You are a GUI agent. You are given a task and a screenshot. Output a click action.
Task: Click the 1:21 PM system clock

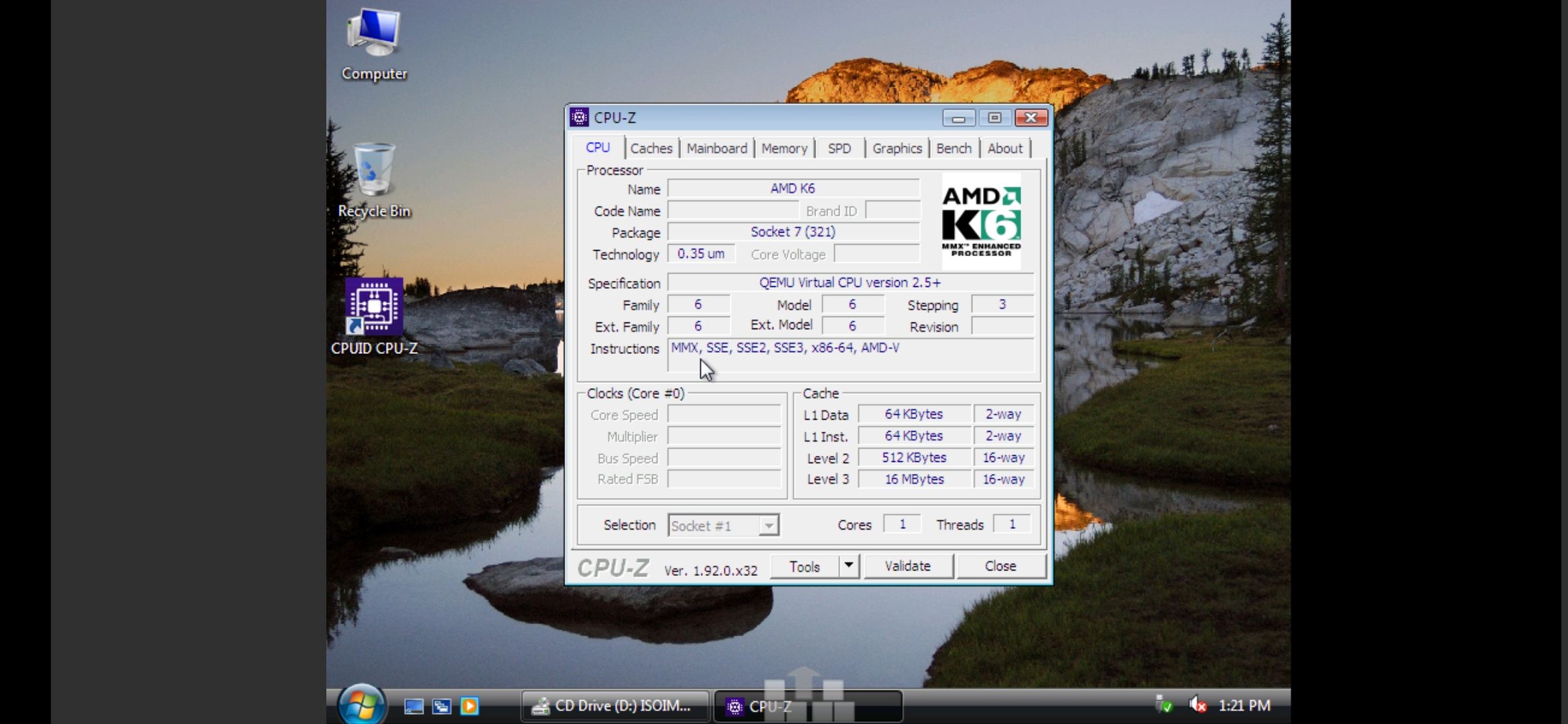[1244, 705]
